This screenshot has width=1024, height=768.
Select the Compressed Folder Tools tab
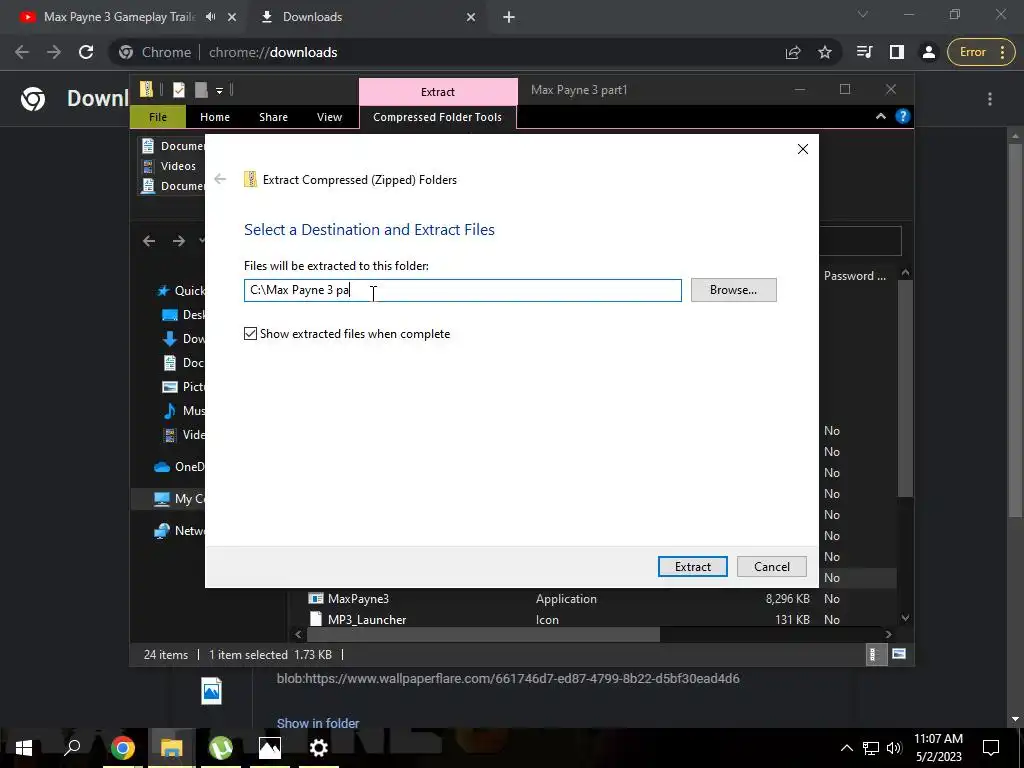click(x=438, y=117)
